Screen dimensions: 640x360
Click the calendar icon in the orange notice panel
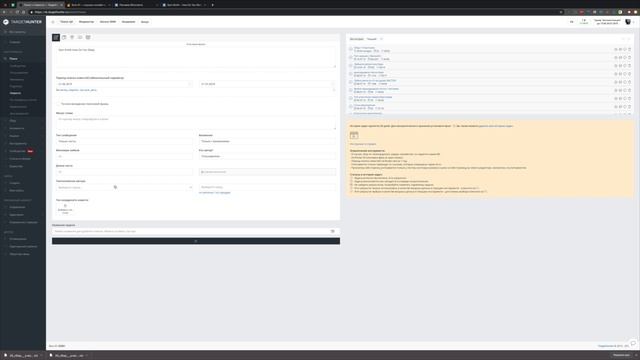click(354, 135)
